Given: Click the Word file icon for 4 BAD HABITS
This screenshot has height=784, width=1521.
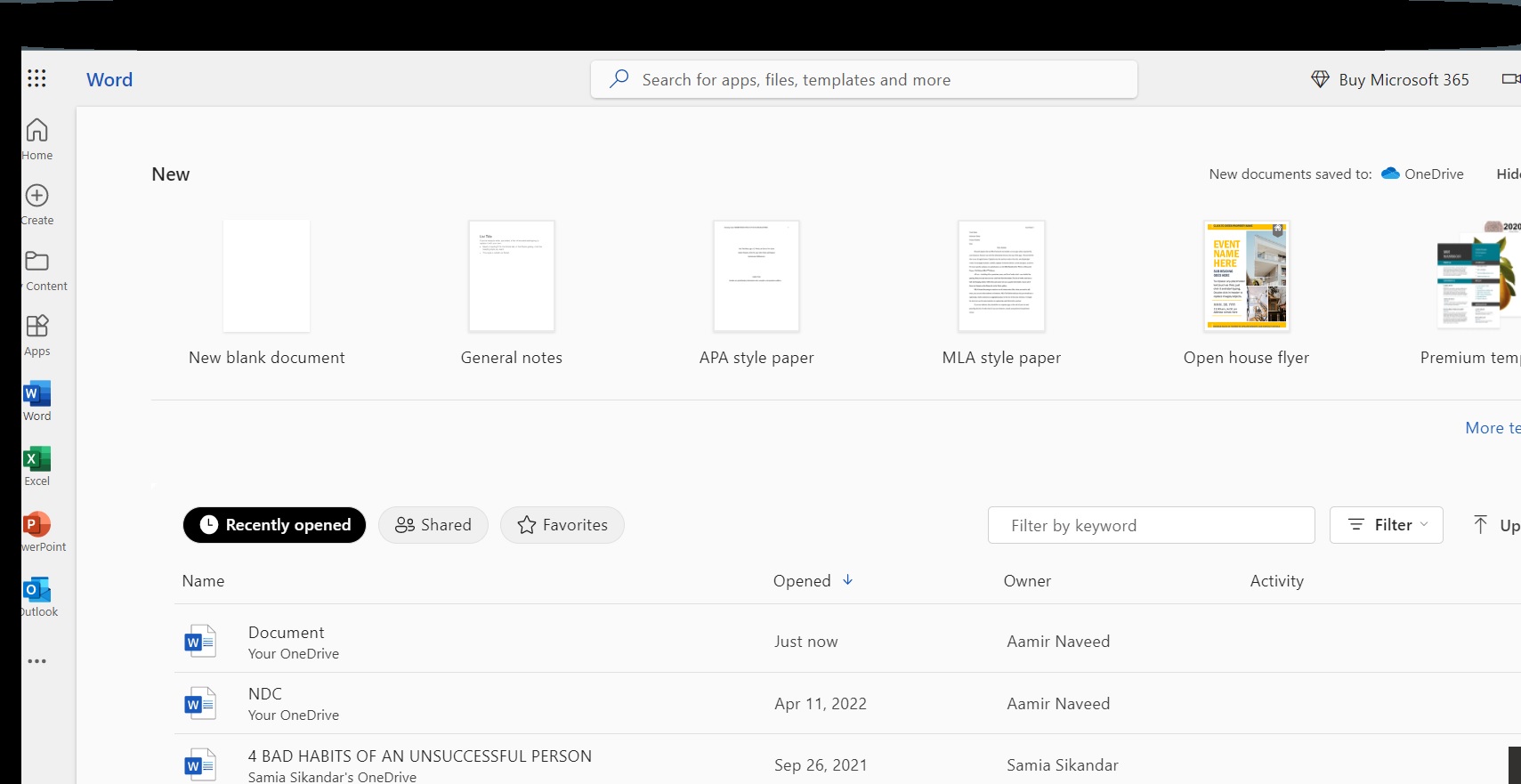Looking at the screenshot, I should coord(200,764).
